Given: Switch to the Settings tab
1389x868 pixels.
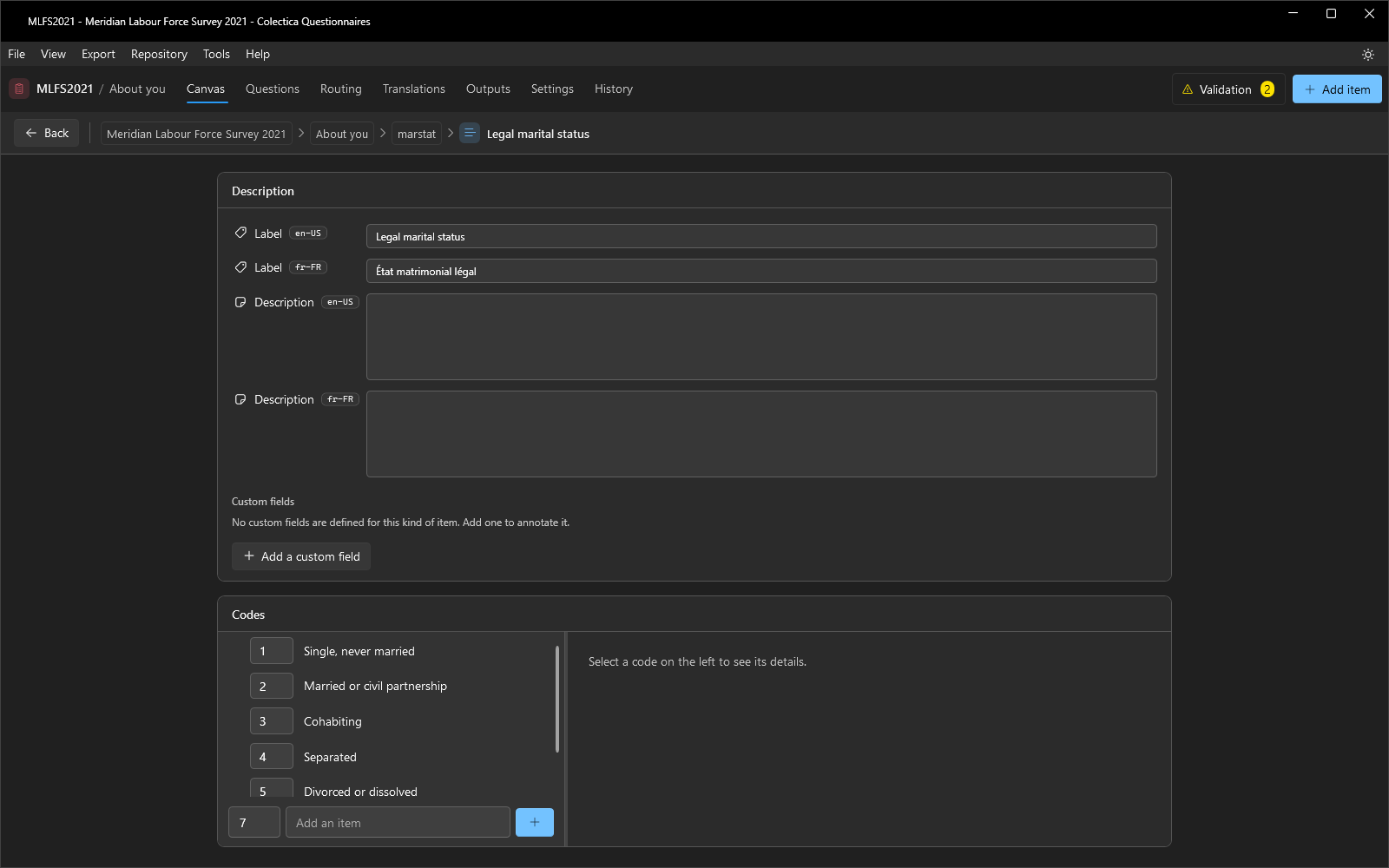Looking at the screenshot, I should click(x=552, y=89).
